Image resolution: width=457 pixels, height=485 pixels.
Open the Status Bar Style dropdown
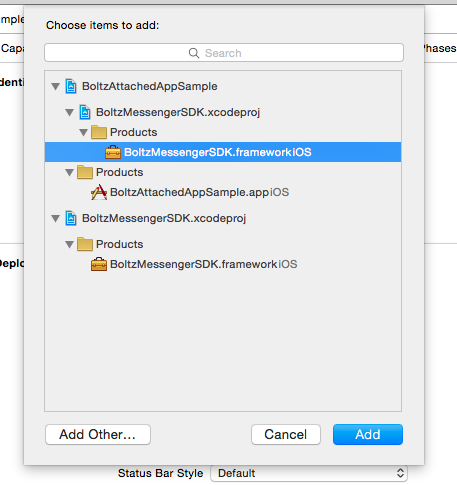(x=309, y=473)
